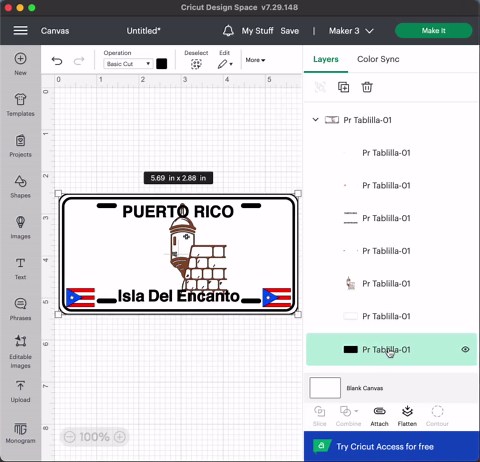Click the Canvas label in header

55,31
